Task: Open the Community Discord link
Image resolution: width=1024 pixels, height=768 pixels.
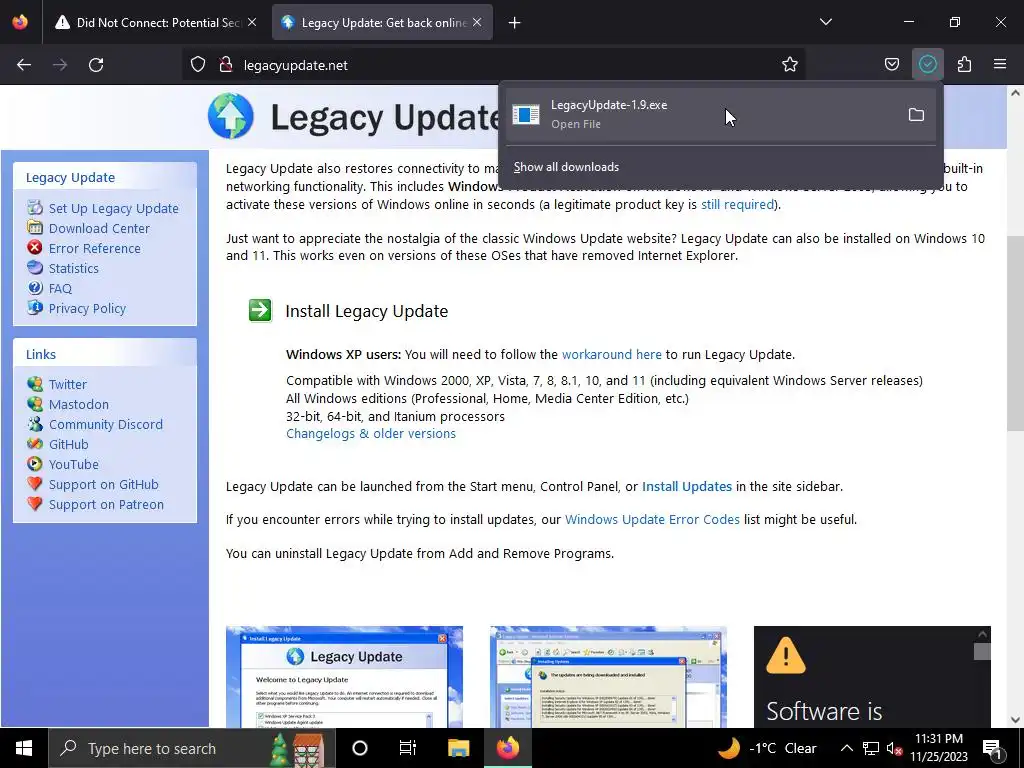Action: coord(106,424)
